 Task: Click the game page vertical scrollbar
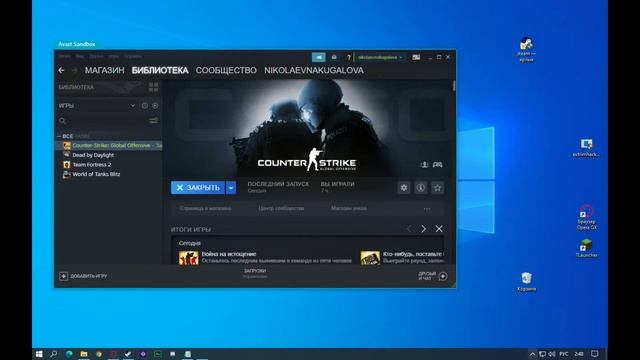click(453, 86)
